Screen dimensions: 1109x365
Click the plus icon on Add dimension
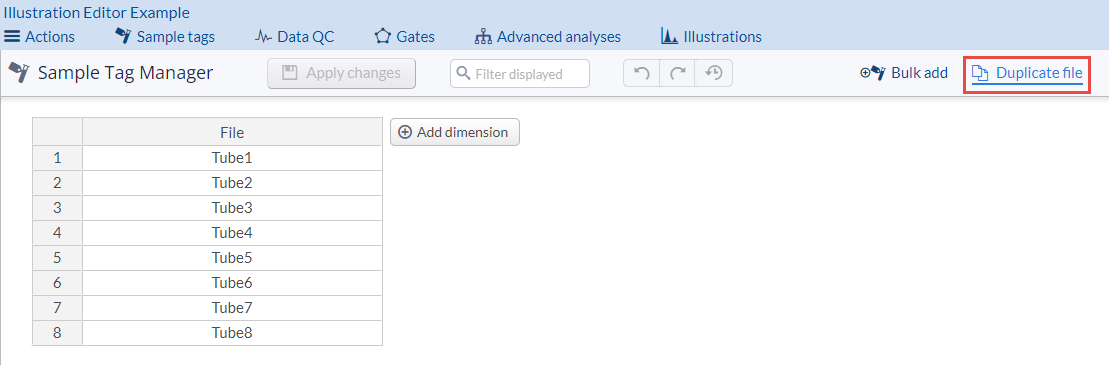point(405,132)
